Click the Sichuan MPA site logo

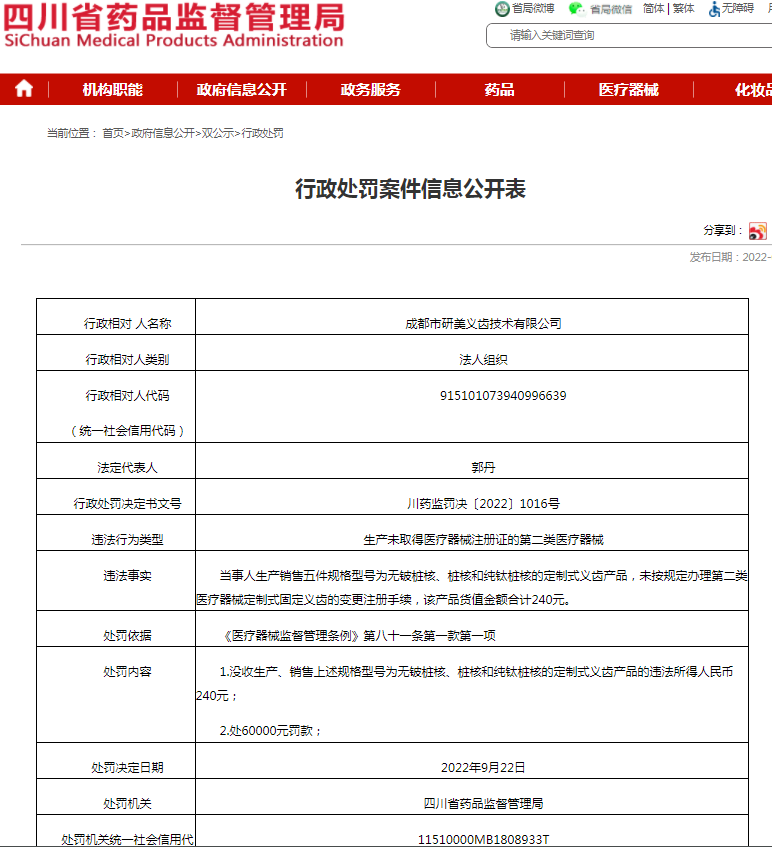[x=173, y=25]
